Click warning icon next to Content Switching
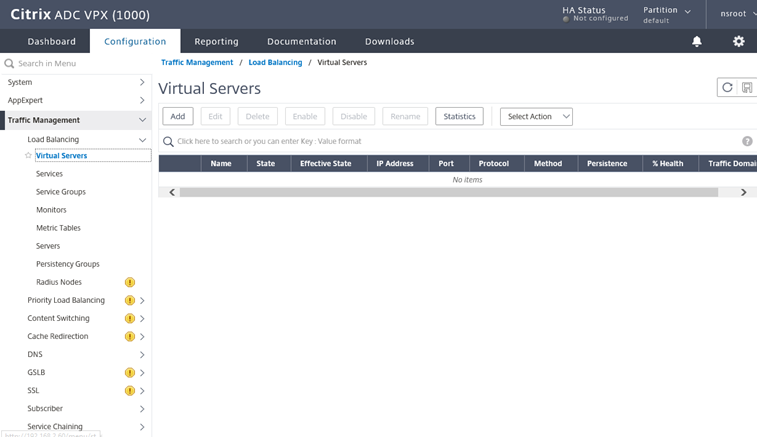Viewport: 757px width, 437px height. [130, 318]
